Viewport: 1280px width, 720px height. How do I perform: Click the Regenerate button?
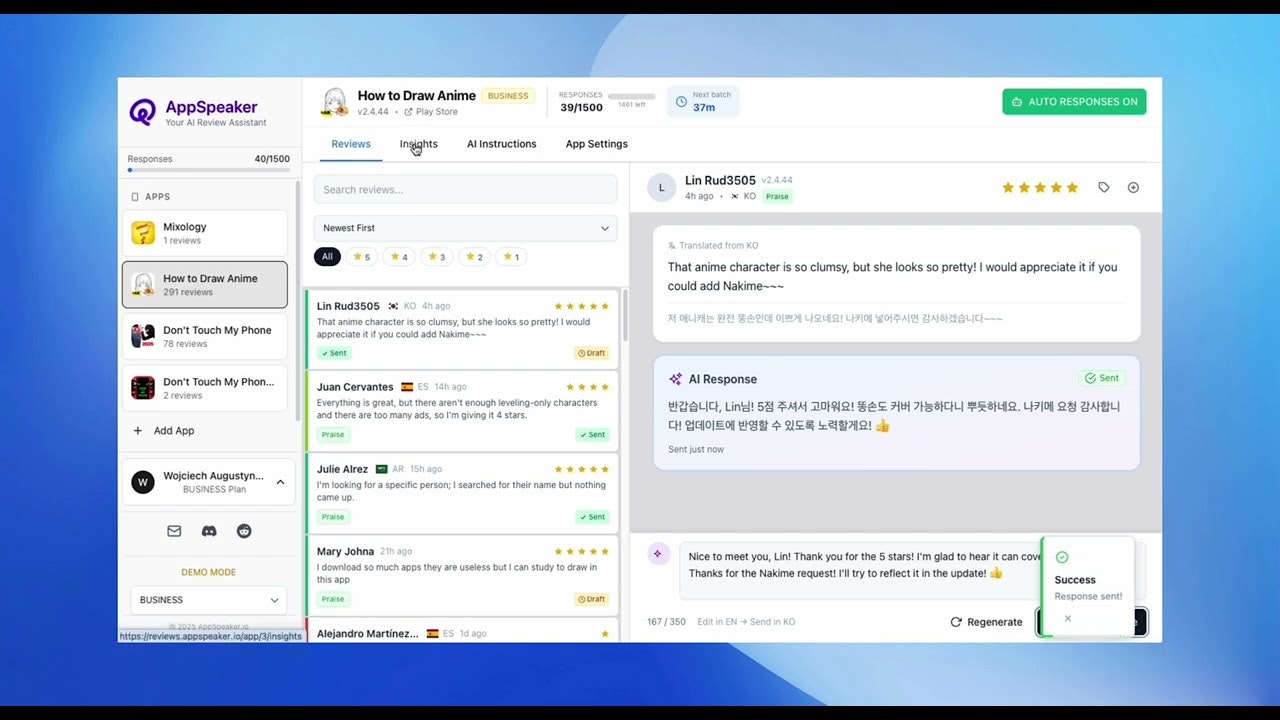986,621
